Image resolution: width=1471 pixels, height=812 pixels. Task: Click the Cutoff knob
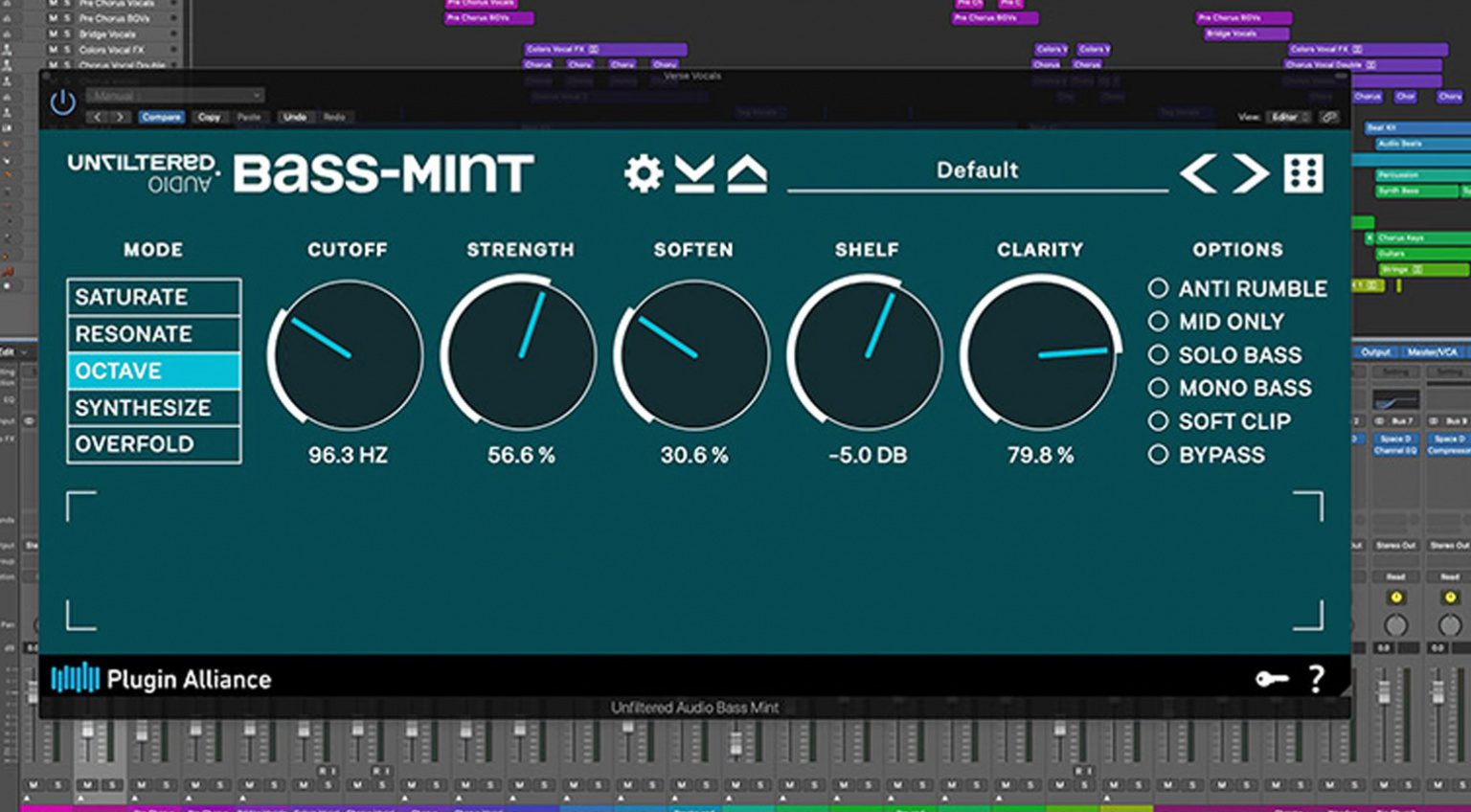347,354
